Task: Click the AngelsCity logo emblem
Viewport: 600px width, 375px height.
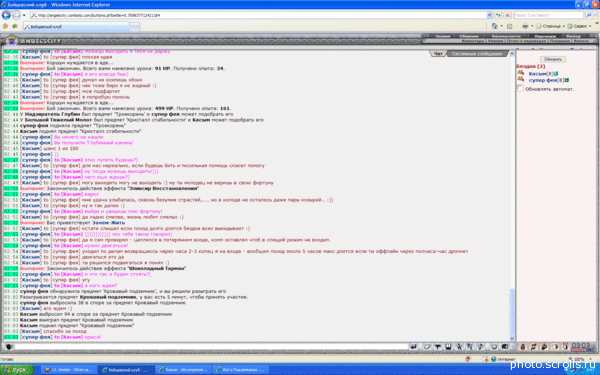Action: [11, 40]
